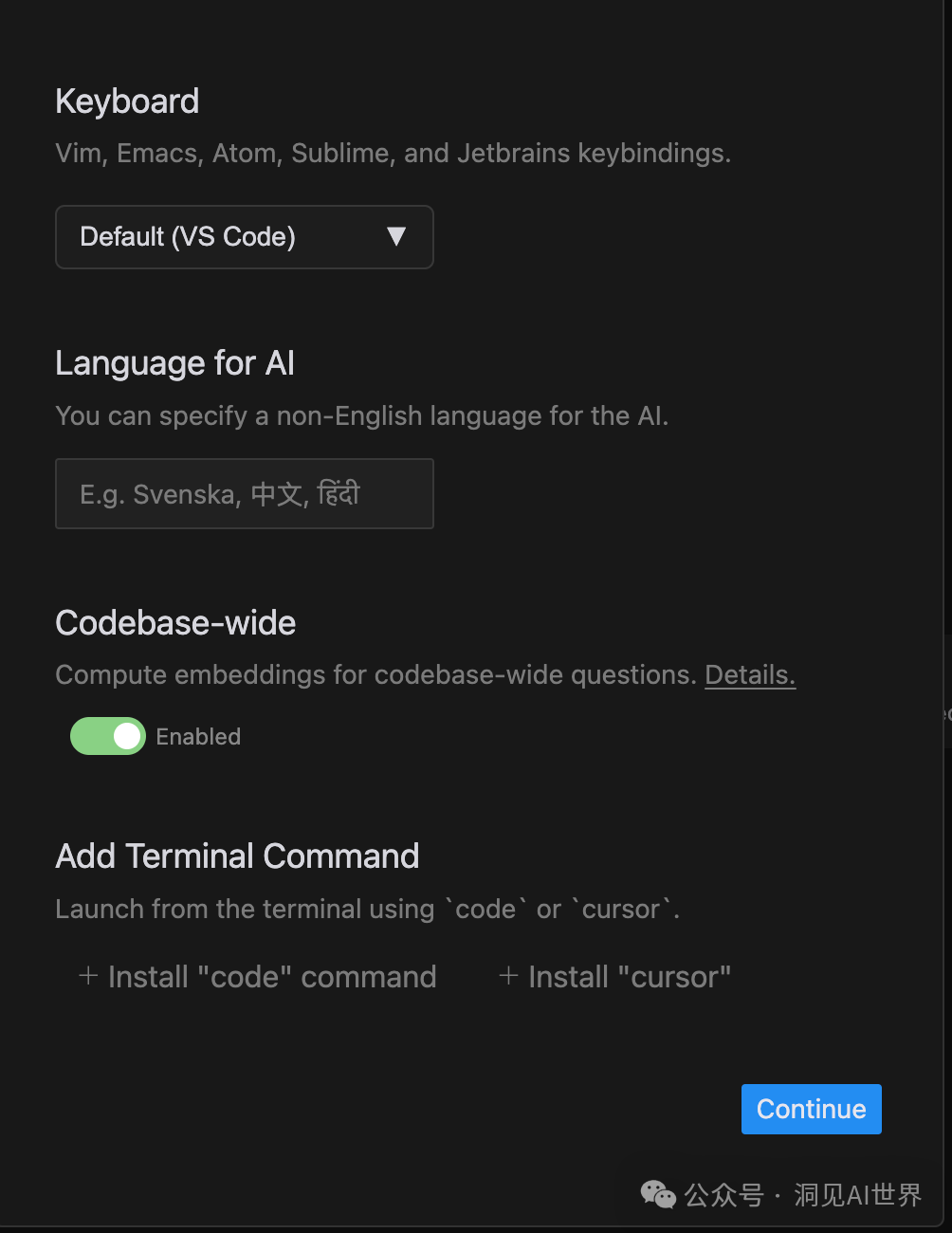Click the "Launch from the terminal" description

(367, 910)
